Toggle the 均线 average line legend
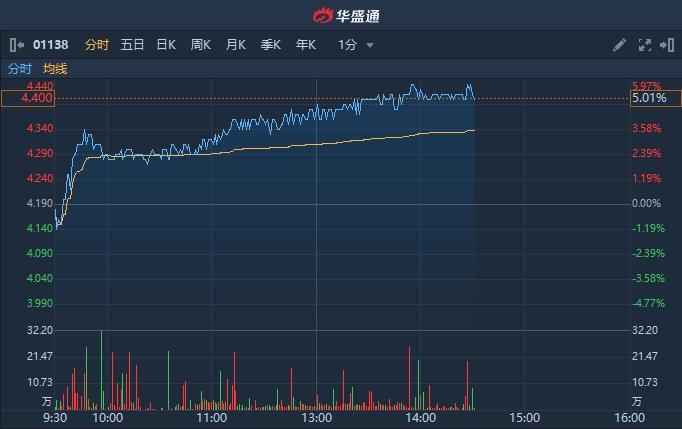The image size is (682, 429). click(55, 69)
